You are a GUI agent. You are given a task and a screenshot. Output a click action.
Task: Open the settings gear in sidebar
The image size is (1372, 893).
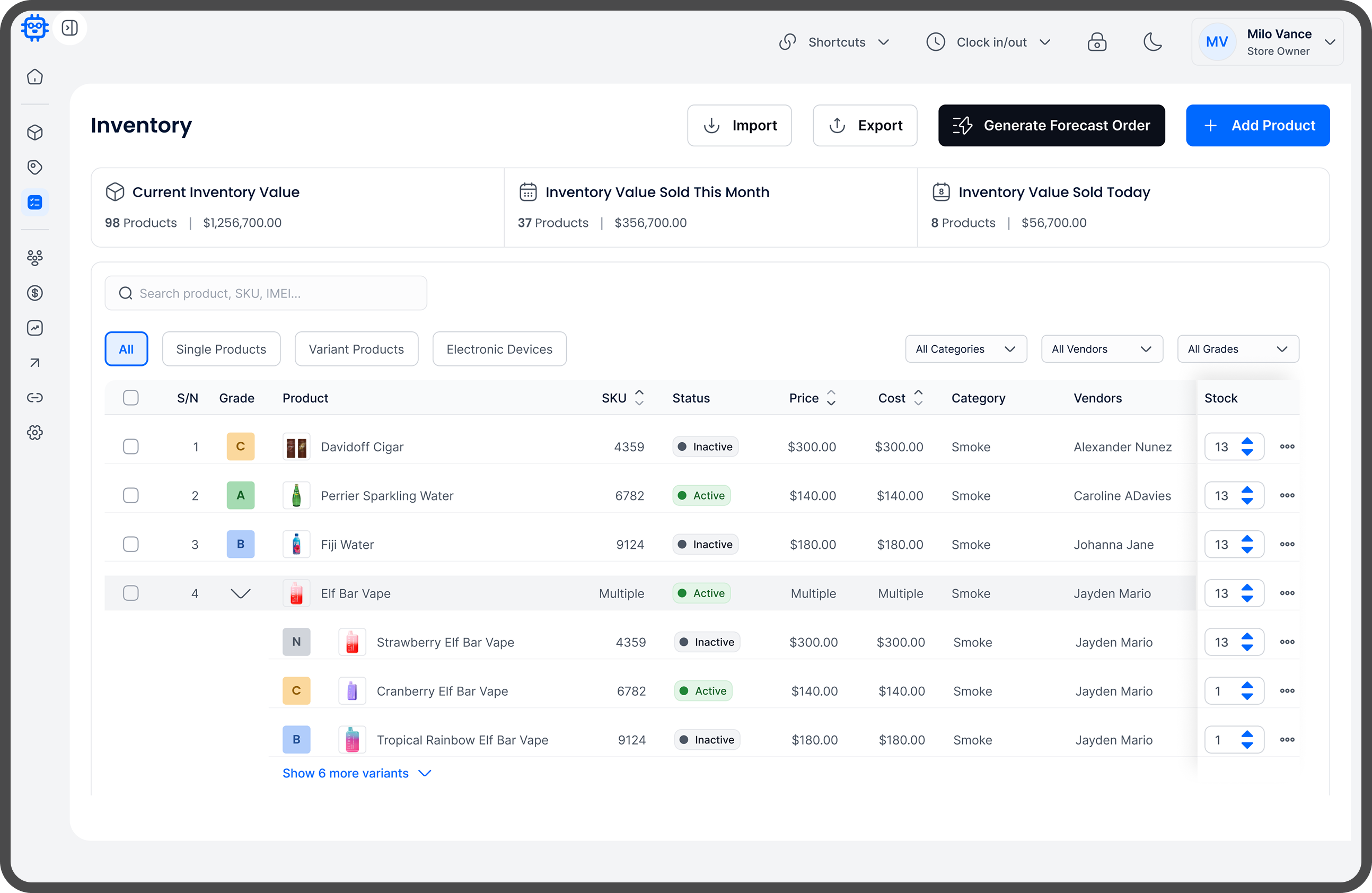[x=34, y=432]
